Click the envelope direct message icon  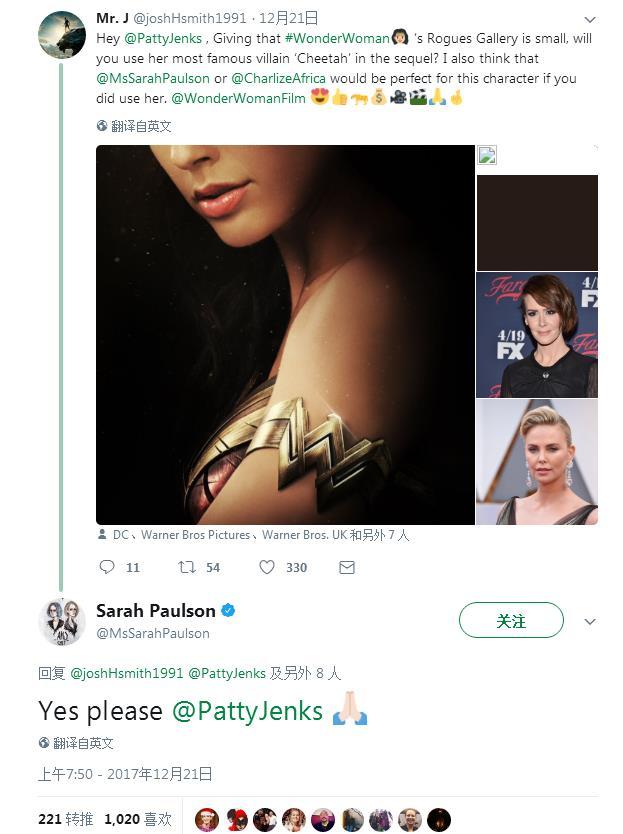346,567
